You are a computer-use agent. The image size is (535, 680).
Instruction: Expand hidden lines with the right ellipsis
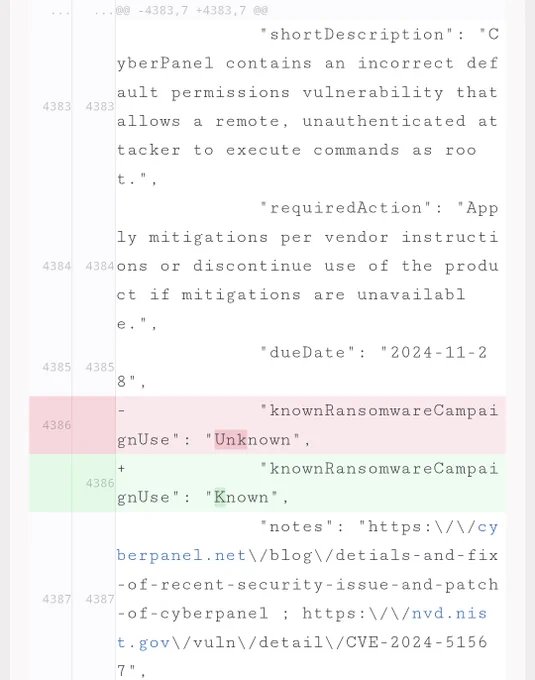[104, 11]
